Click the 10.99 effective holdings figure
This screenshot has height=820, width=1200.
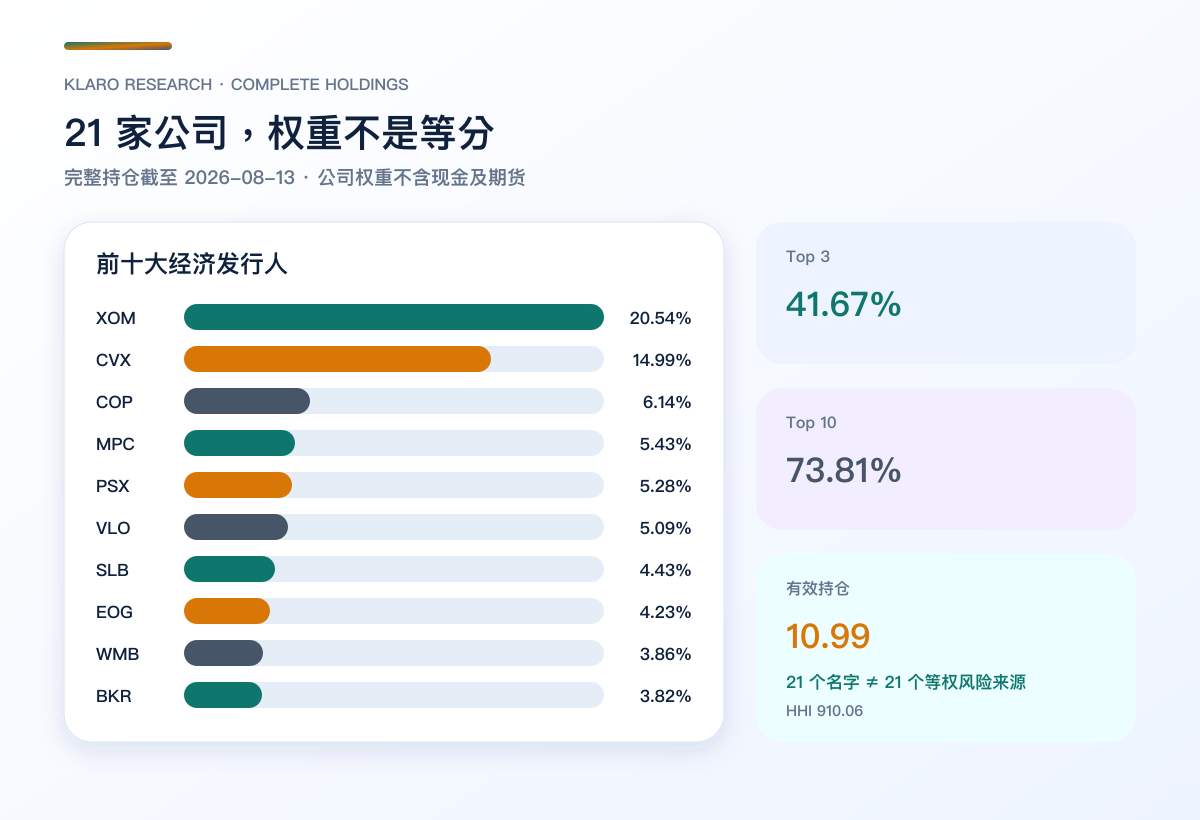(828, 636)
